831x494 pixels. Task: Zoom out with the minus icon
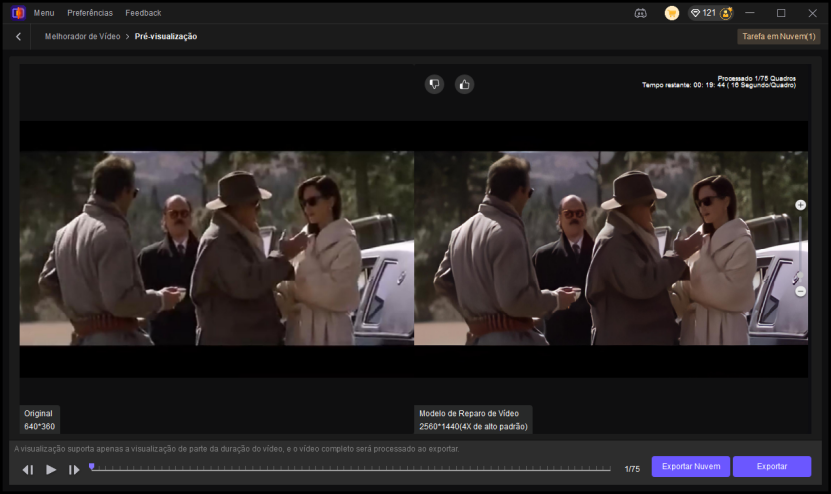tap(800, 292)
